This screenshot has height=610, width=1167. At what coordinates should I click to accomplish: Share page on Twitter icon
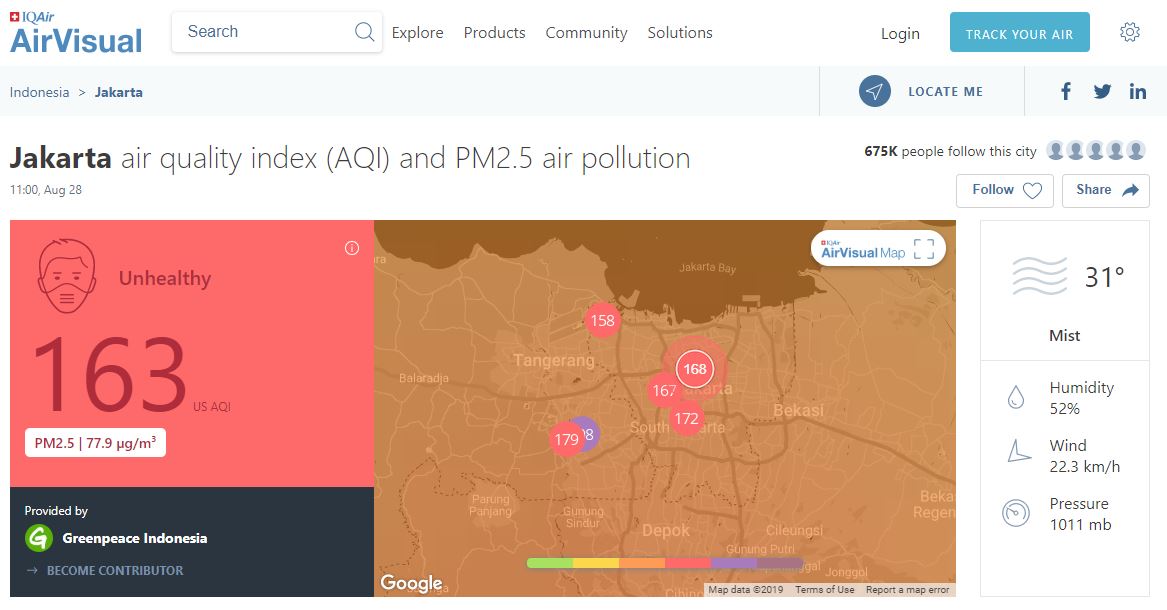(1102, 92)
